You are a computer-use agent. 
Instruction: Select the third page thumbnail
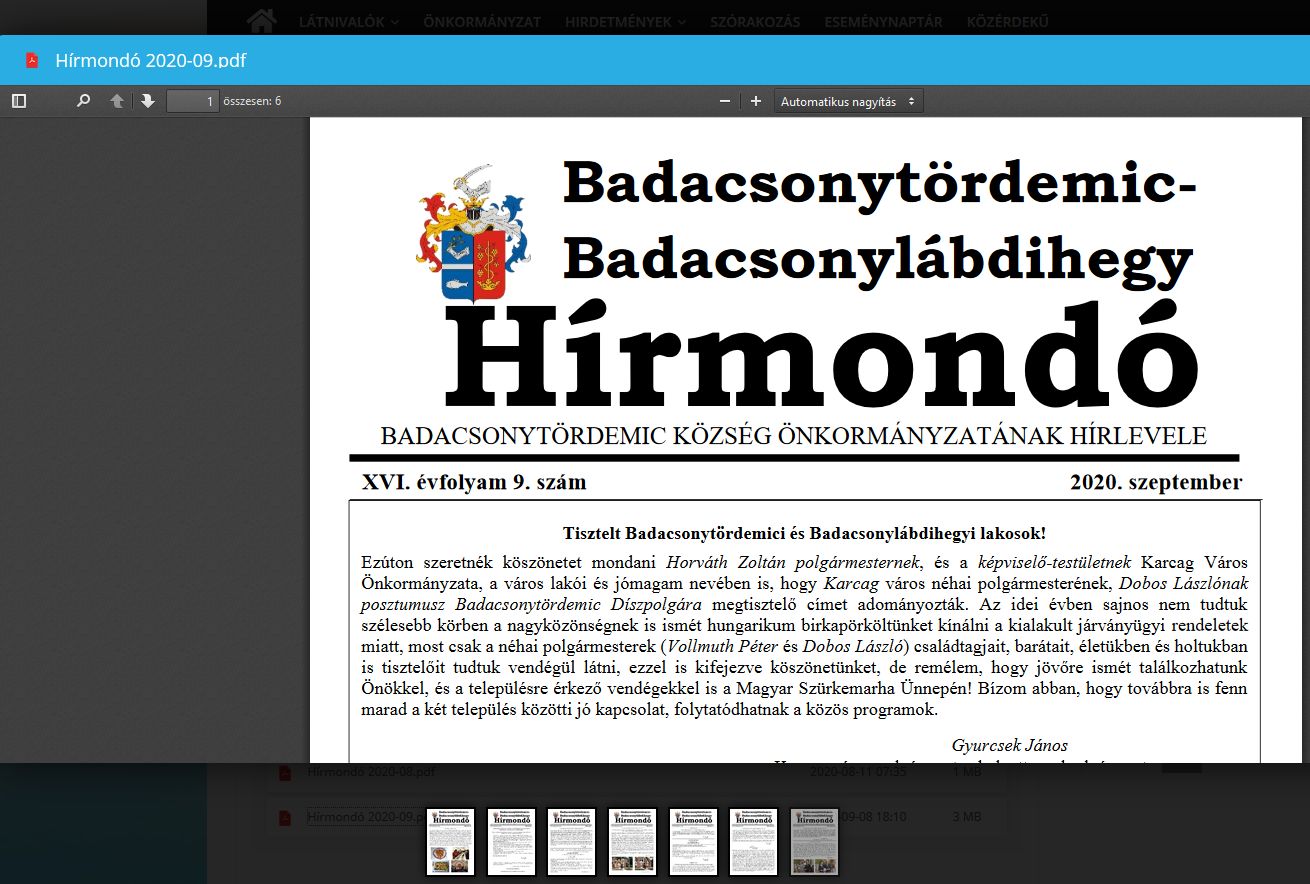click(572, 842)
